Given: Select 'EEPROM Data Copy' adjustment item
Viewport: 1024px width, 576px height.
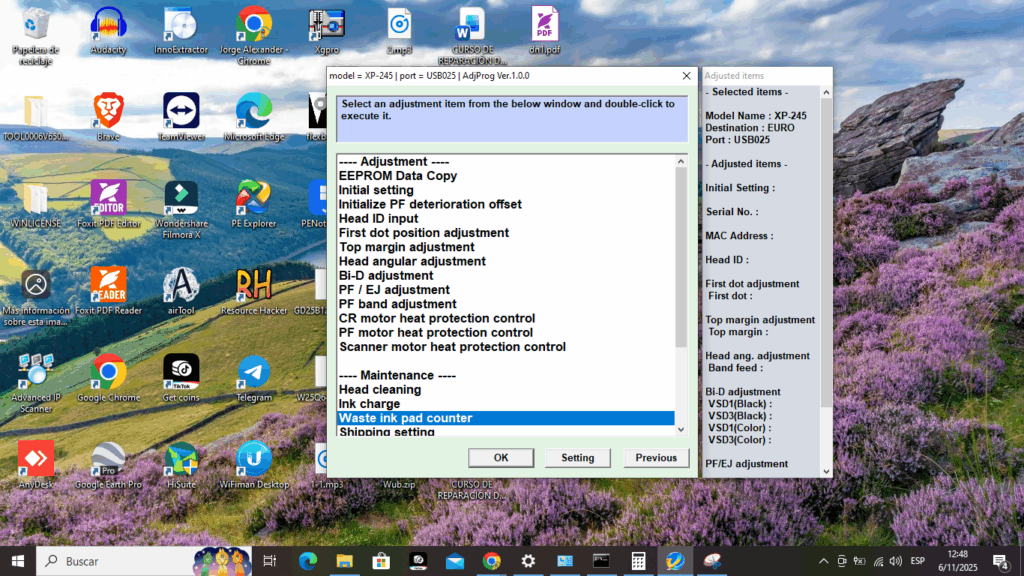Looking at the screenshot, I should click(397, 176).
